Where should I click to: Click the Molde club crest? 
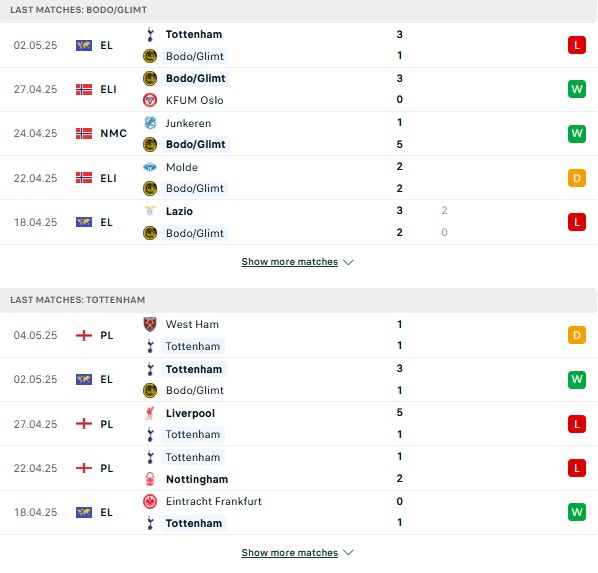(150, 167)
